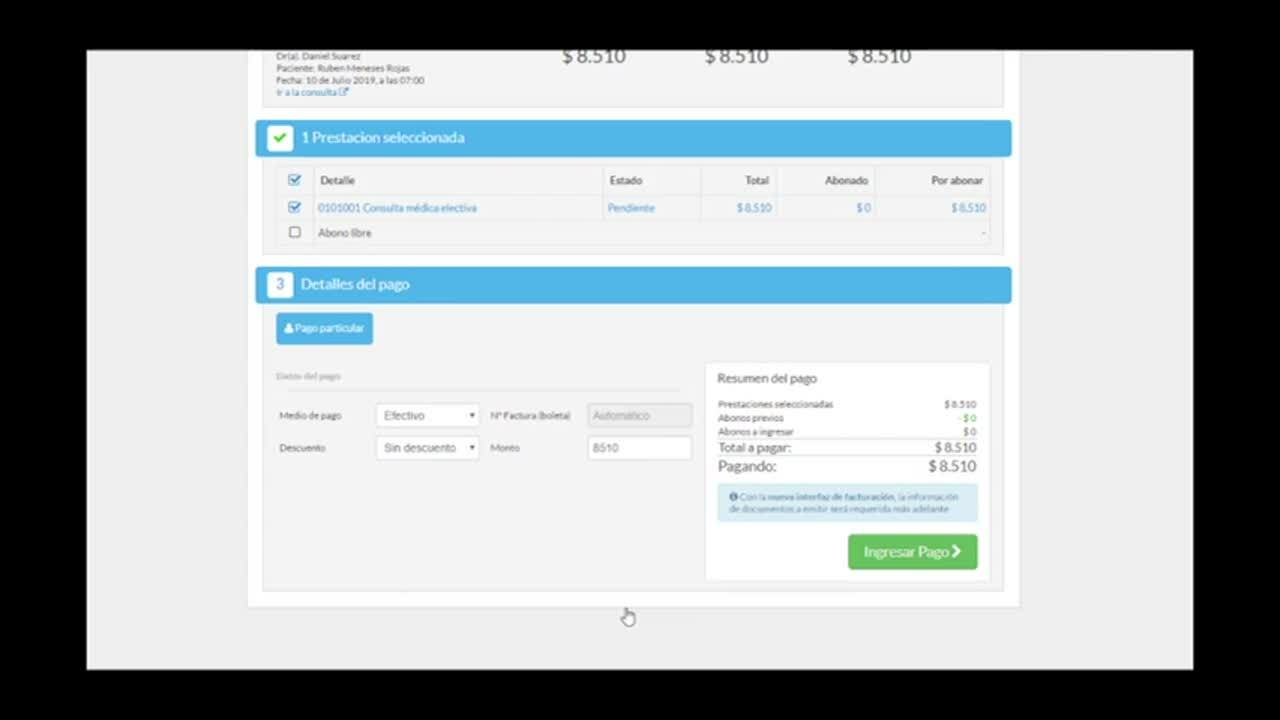Click the Fecha: 10 de Julio 2019 text
The image size is (1280, 720).
(350, 80)
